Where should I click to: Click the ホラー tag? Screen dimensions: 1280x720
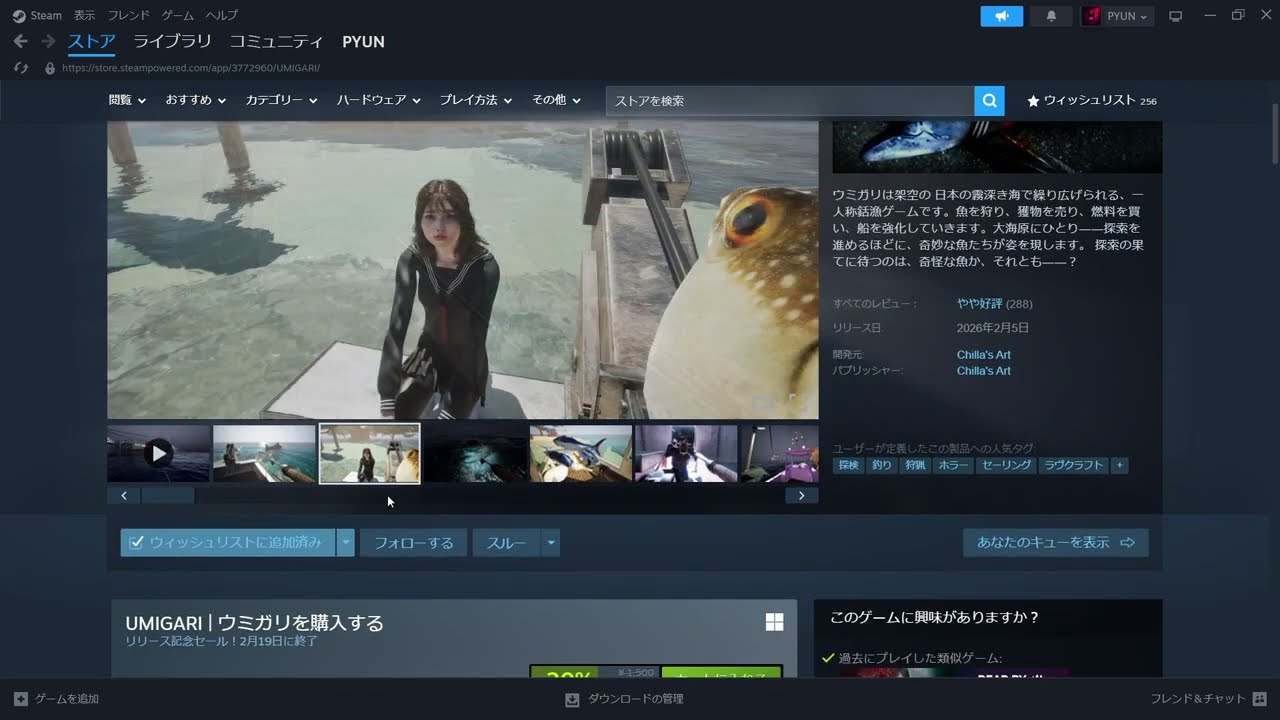point(952,465)
